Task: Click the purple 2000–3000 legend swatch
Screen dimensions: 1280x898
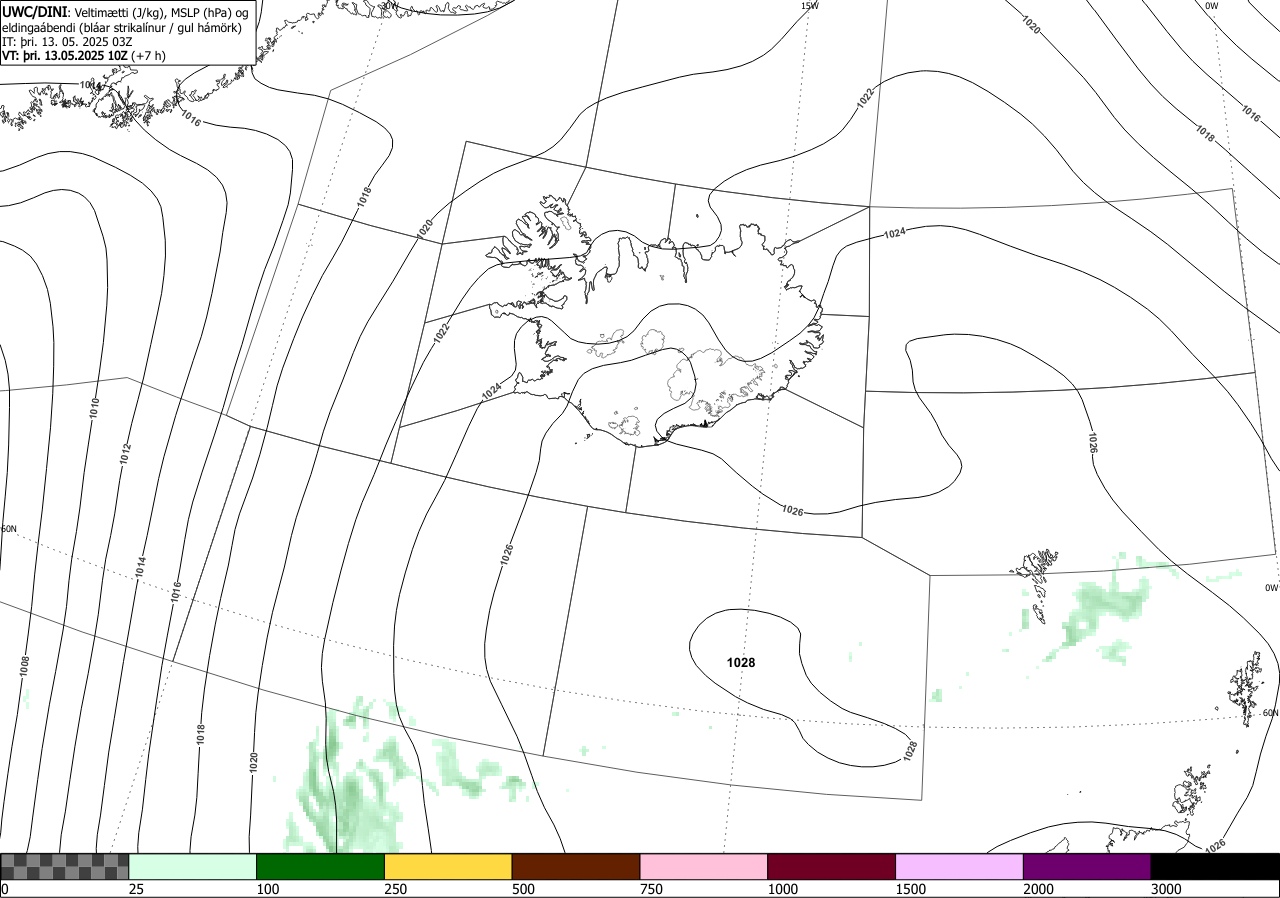Action: click(x=1087, y=866)
